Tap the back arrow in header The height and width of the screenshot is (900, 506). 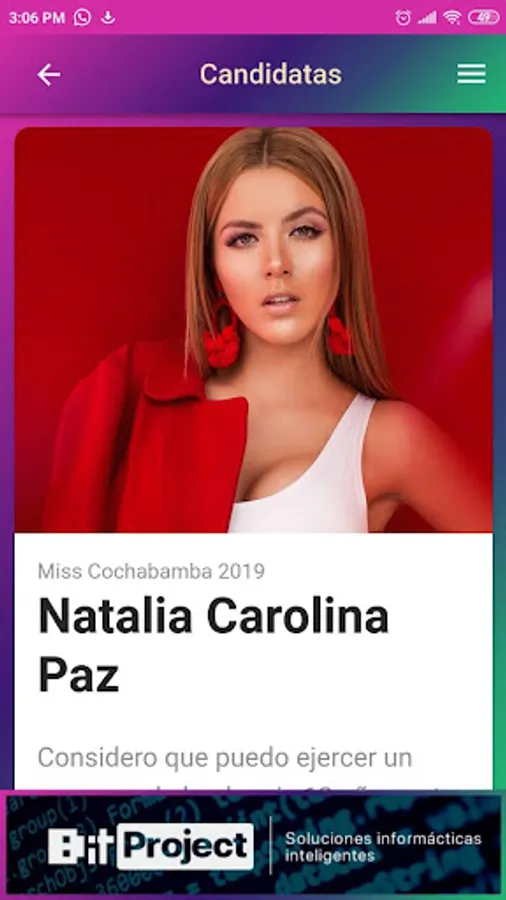[49, 75]
